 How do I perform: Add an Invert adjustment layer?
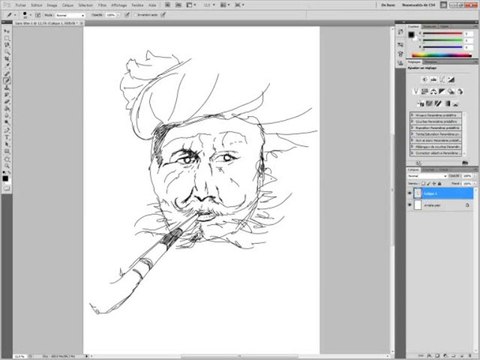click(421, 104)
